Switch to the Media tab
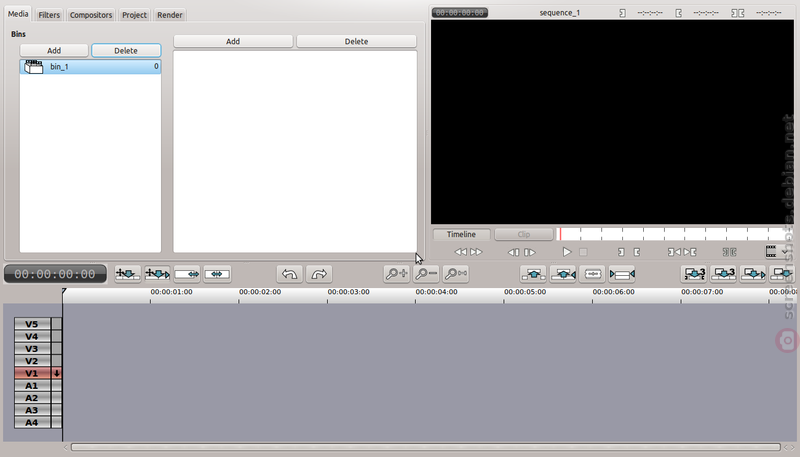Image resolution: width=800 pixels, height=457 pixels. click(18, 14)
